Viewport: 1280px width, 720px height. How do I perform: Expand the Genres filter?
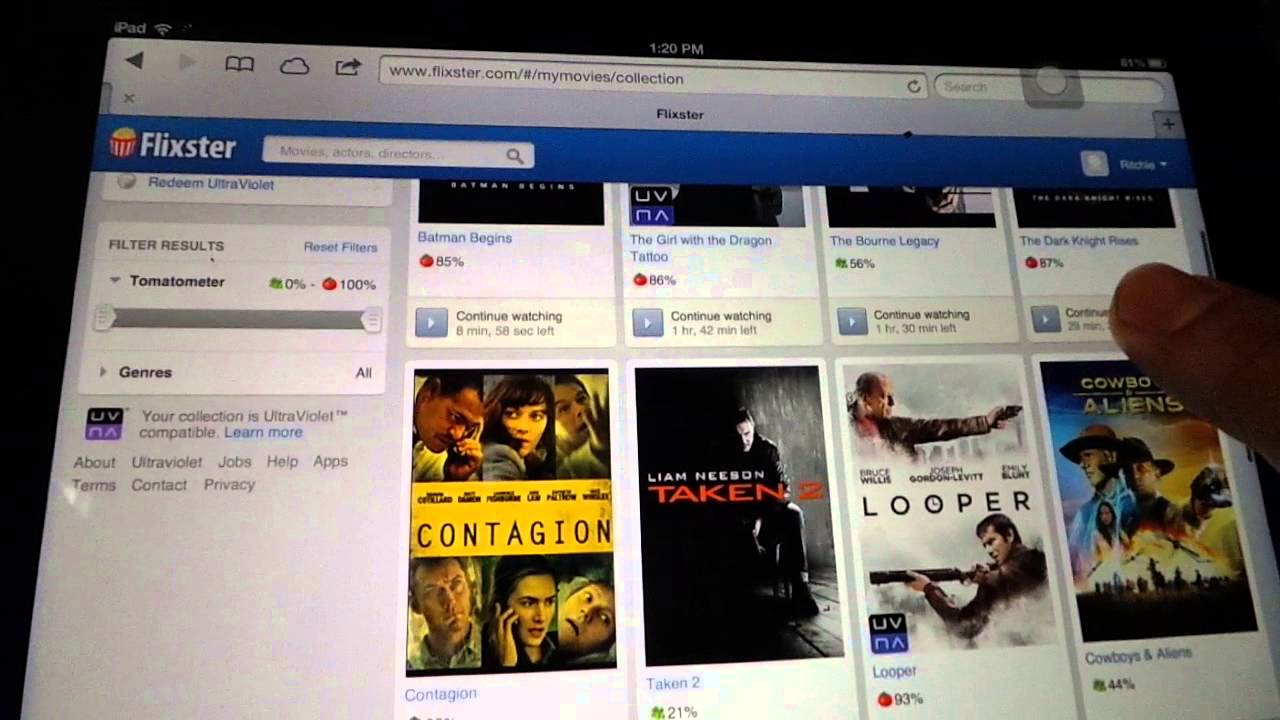(x=103, y=372)
